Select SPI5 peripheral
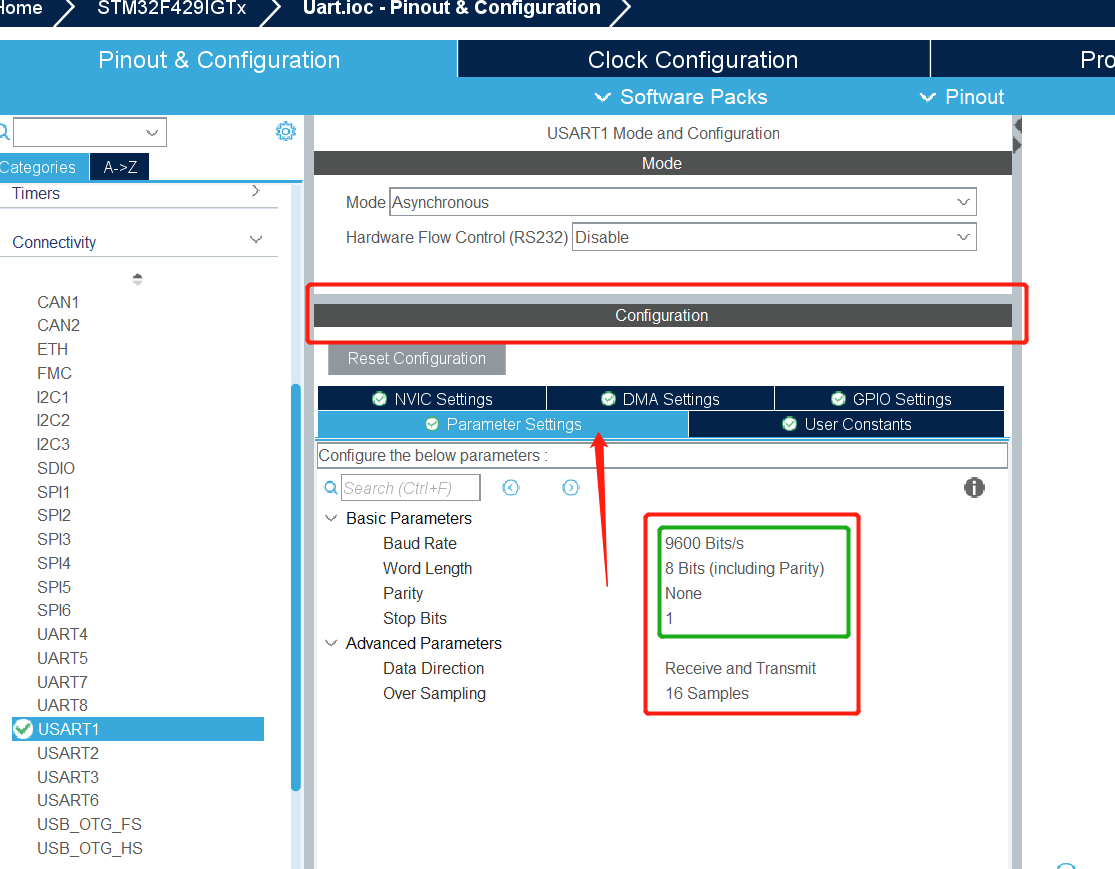 pyautogui.click(x=54, y=587)
